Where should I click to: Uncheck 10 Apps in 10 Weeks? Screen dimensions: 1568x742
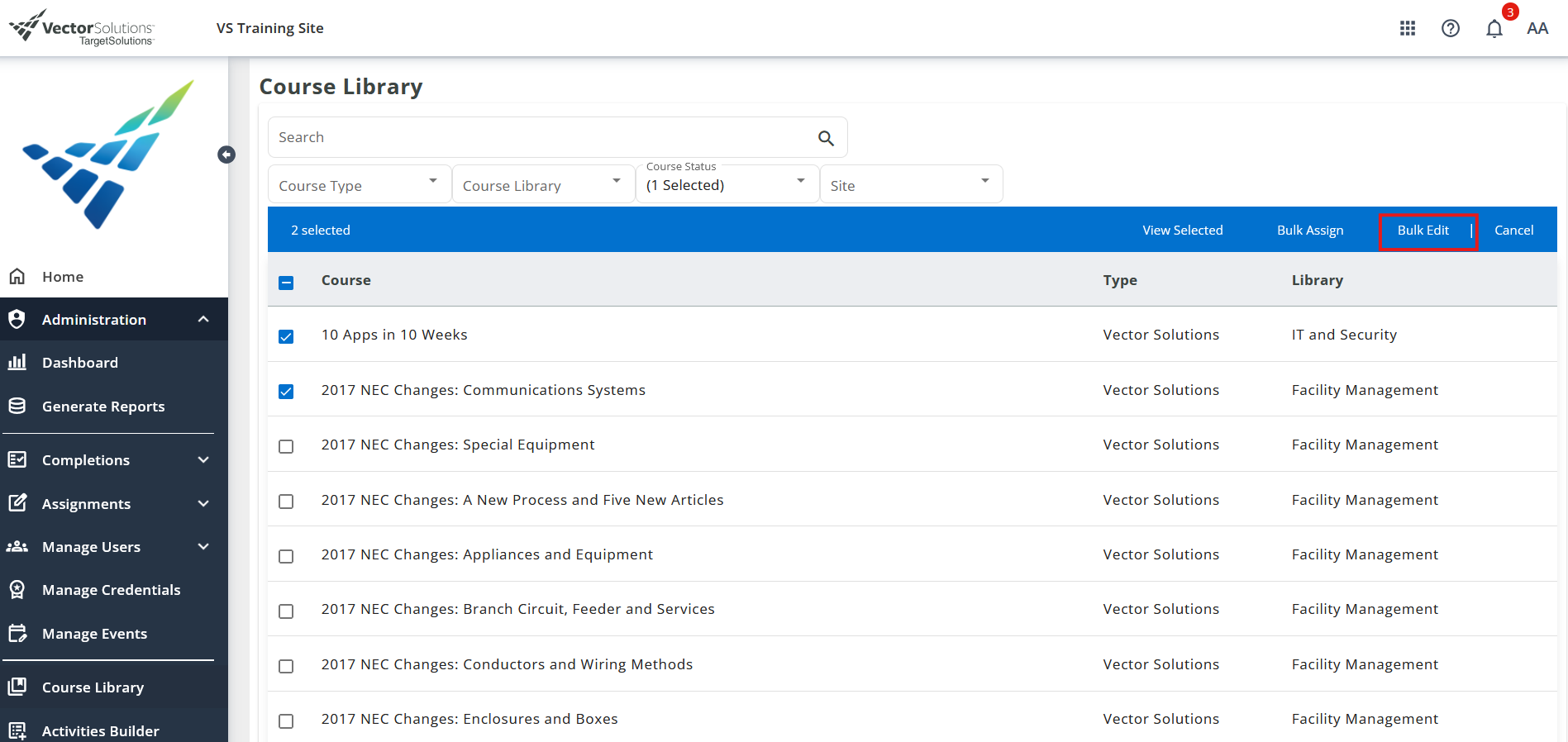286,336
